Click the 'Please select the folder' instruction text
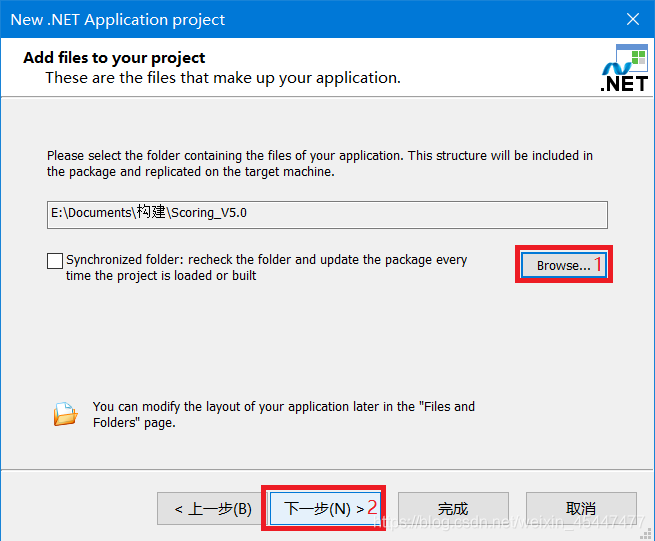This screenshot has height=541, width=655. click(320, 163)
